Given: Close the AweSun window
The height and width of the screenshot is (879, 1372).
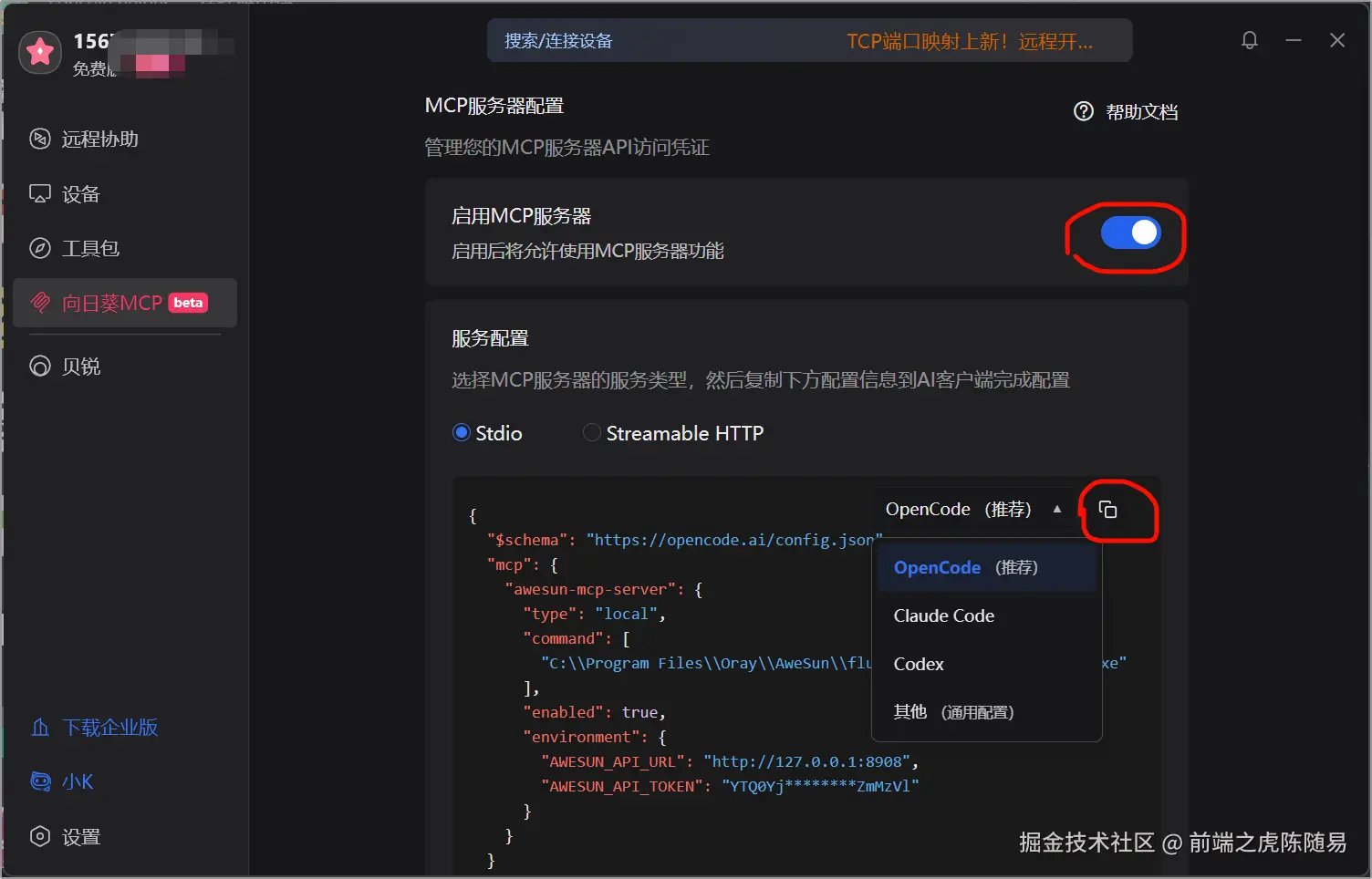Looking at the screenshot, I should [1337, 40].
